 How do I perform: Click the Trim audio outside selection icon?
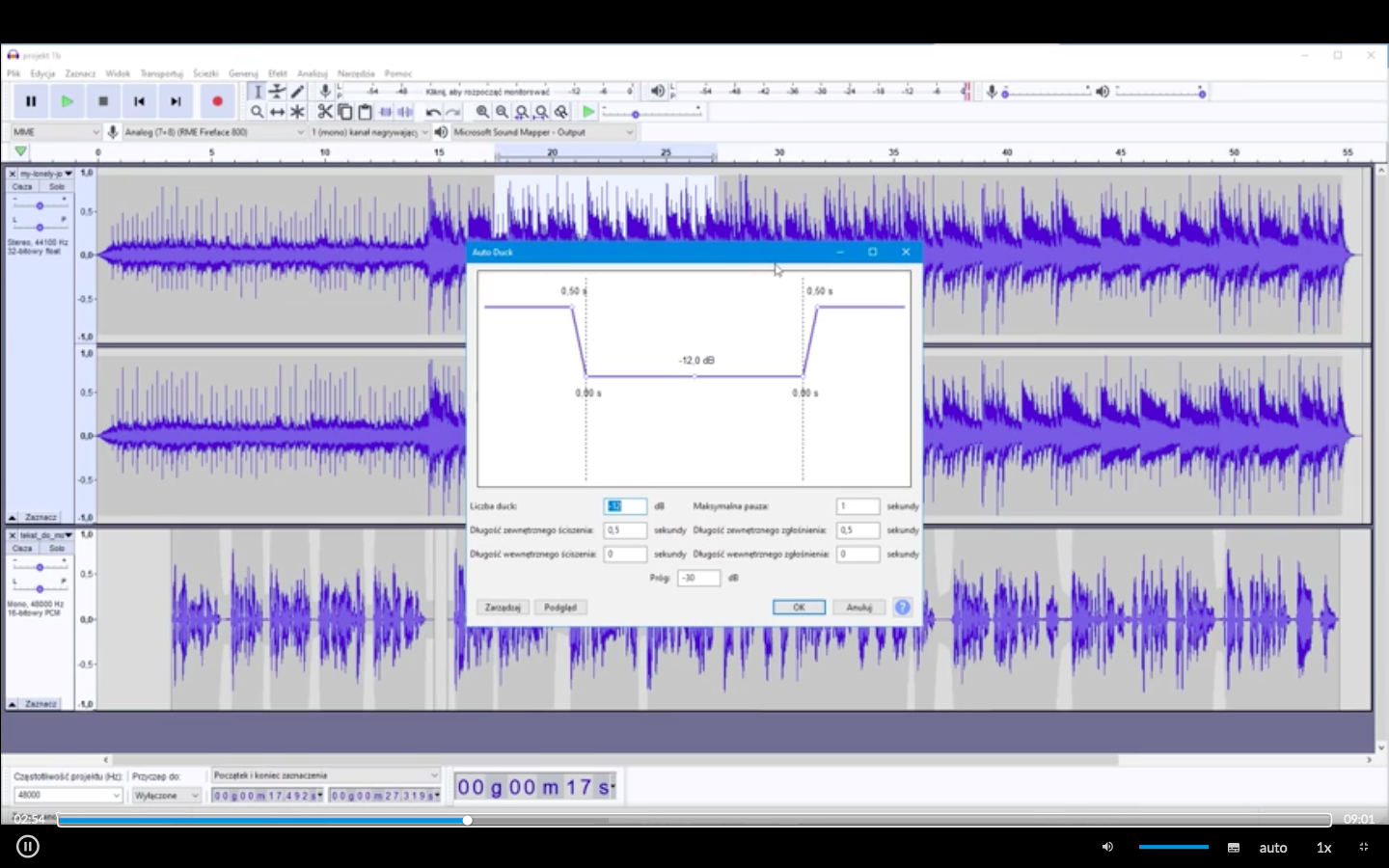pyautogui.click(x=385, y=112)
